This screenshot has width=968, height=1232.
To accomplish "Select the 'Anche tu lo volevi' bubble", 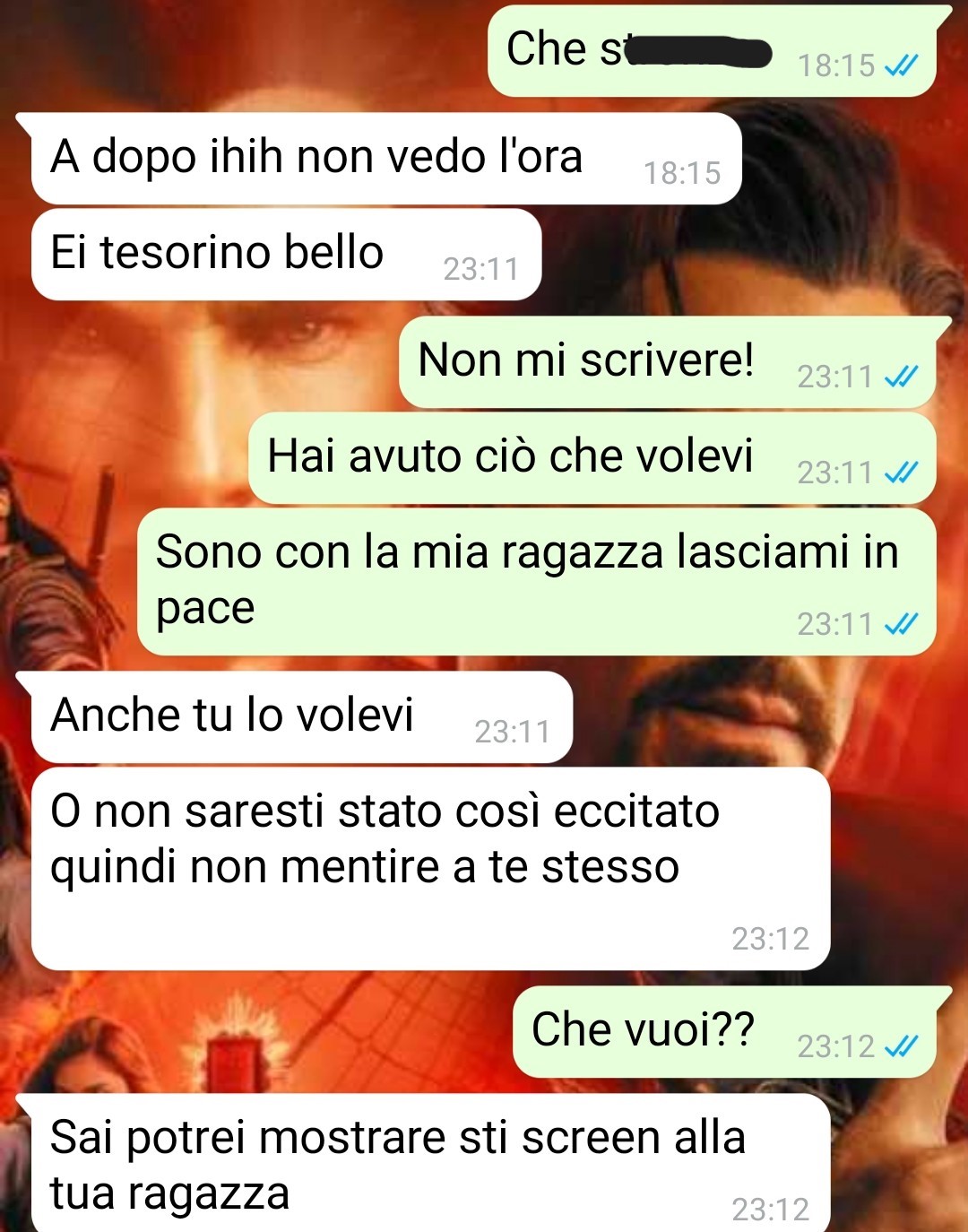I will (x=302, y=717).
